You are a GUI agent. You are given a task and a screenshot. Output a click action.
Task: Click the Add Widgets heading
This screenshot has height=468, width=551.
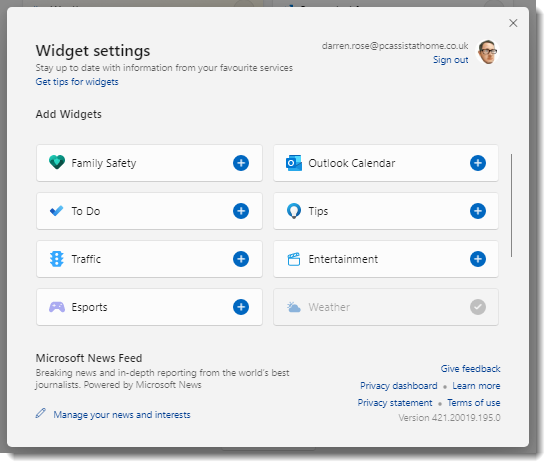(69, 114)
